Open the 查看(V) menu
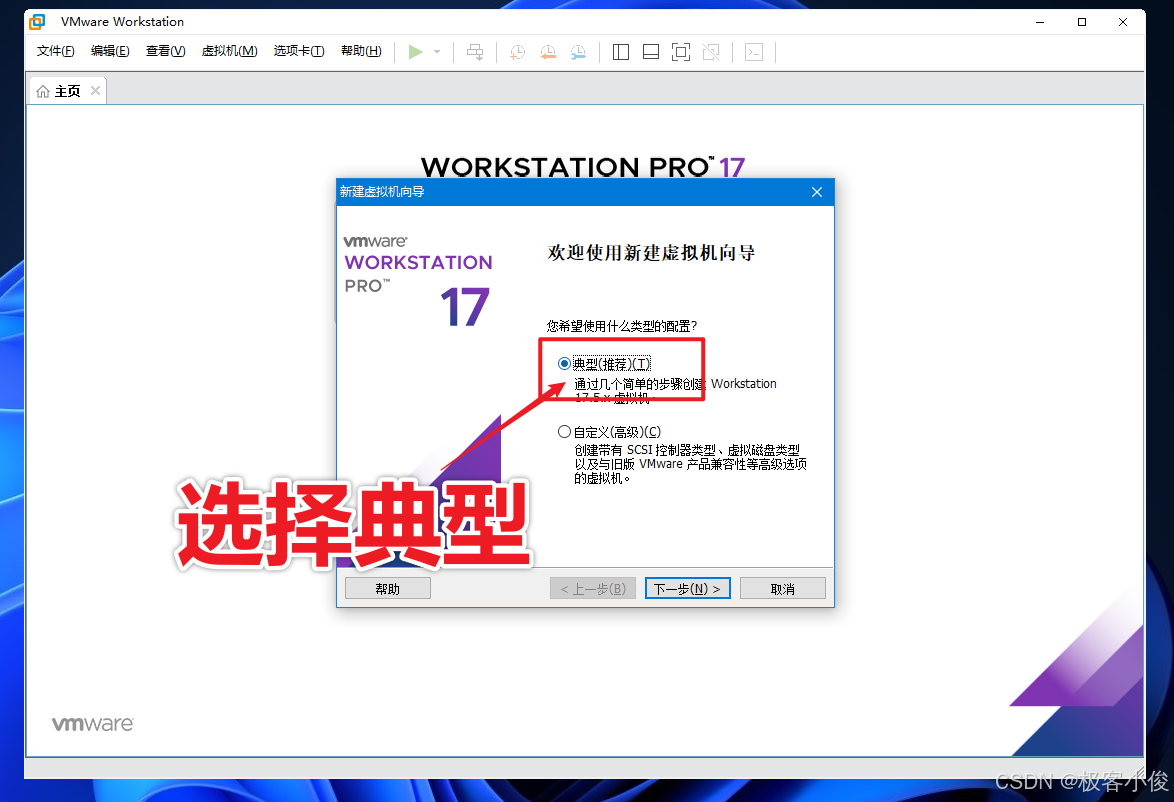 (x=165, y=51)
